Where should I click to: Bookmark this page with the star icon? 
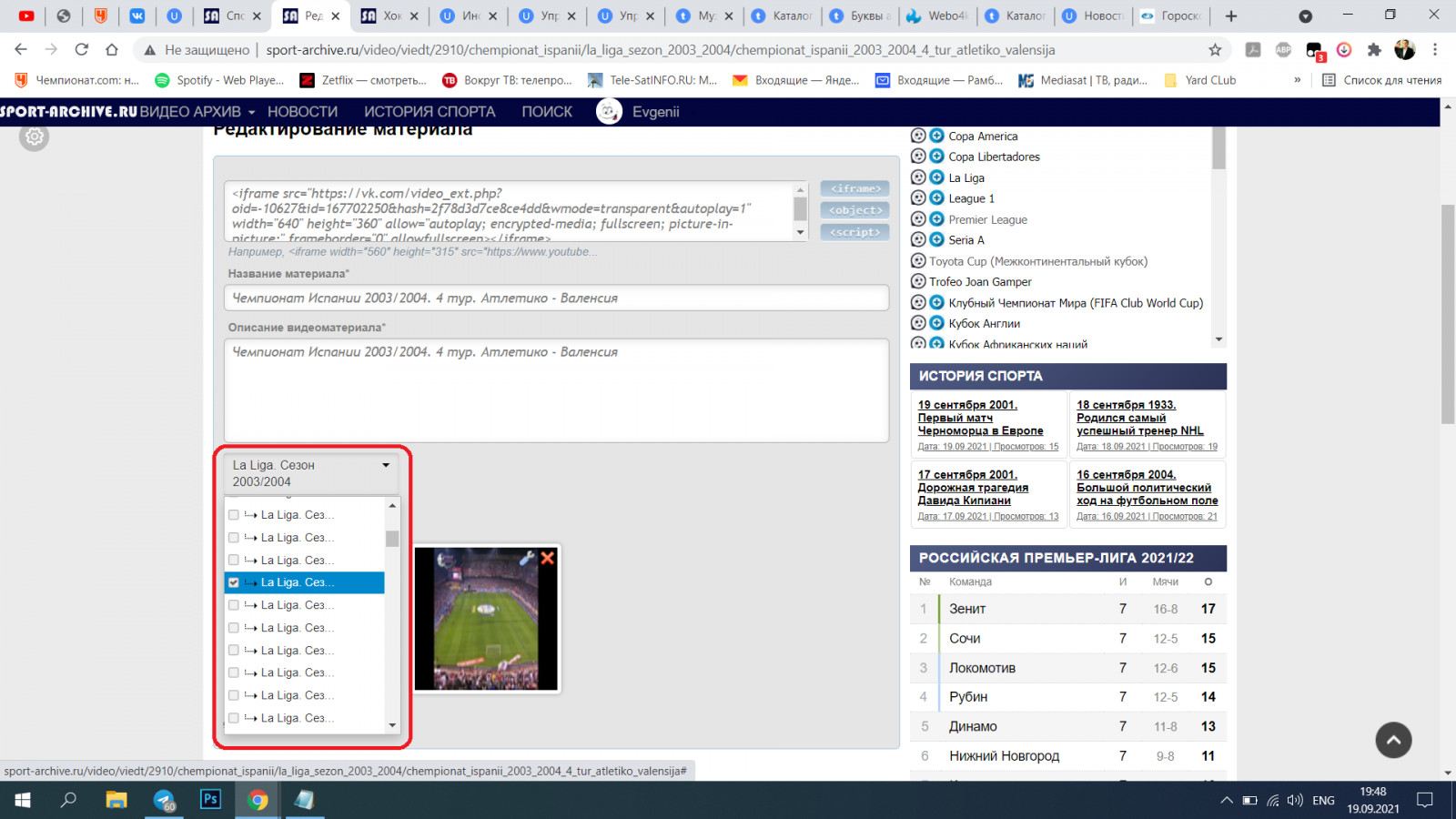coord(1215,50)
